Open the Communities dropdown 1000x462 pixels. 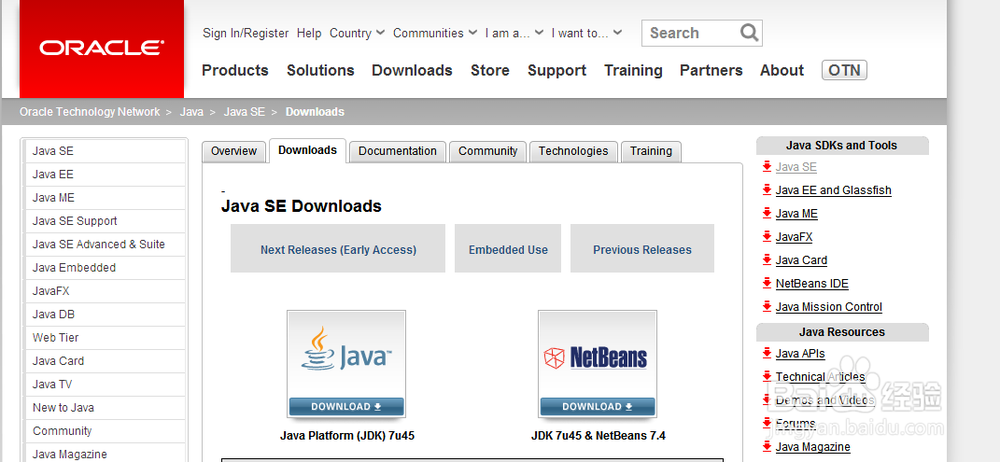435,33
